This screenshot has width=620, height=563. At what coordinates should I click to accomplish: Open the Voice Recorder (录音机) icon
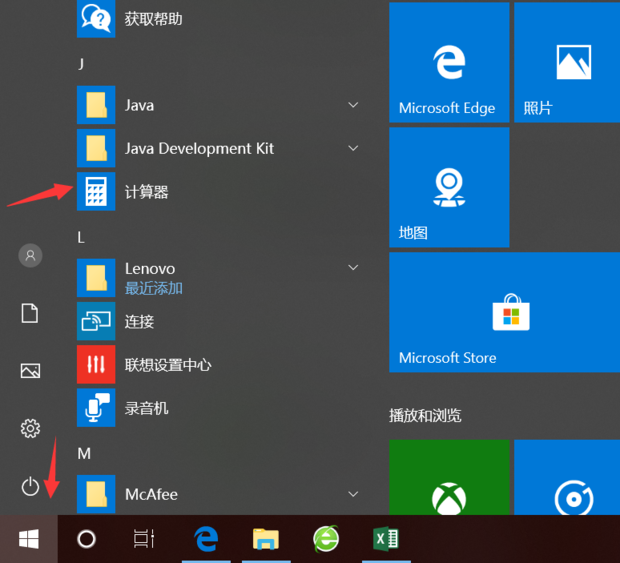[x=96, y=408]
